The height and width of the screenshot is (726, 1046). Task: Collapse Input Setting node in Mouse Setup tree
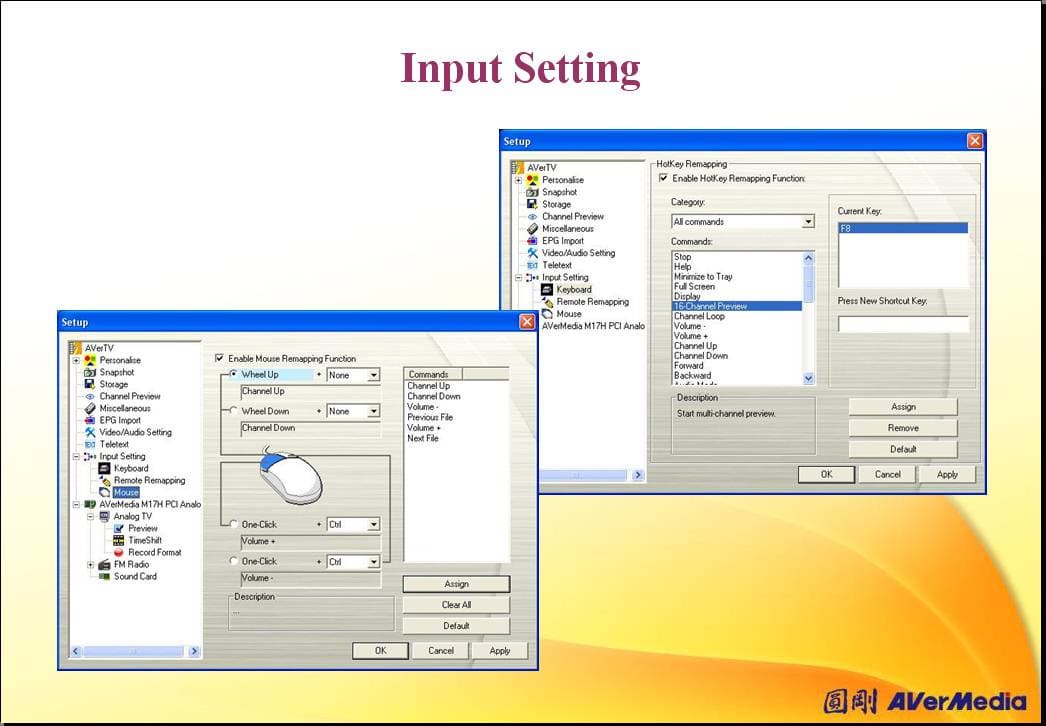point(76,457)
